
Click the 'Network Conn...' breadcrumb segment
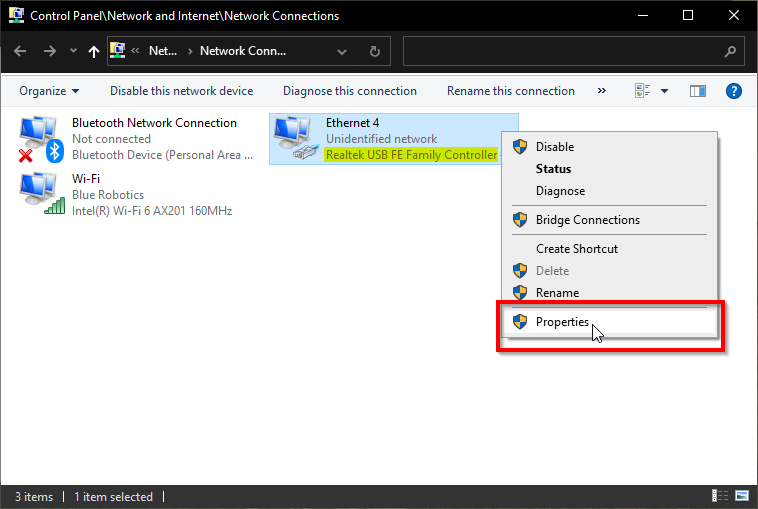tap(243, 51)
